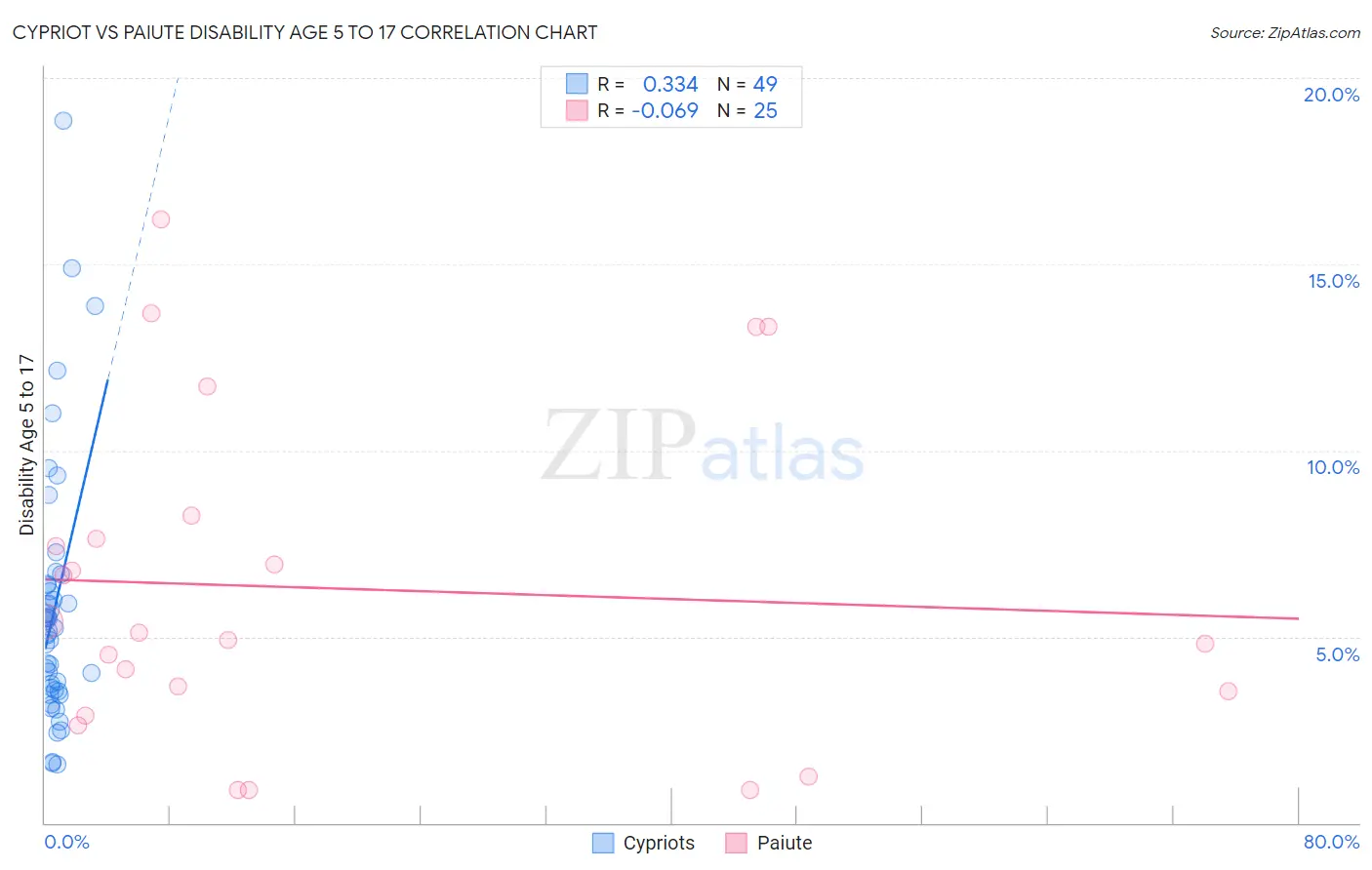This screenshot has width=1372, height=870.
Task: Click the chart title text
Action: coord(304,32)
